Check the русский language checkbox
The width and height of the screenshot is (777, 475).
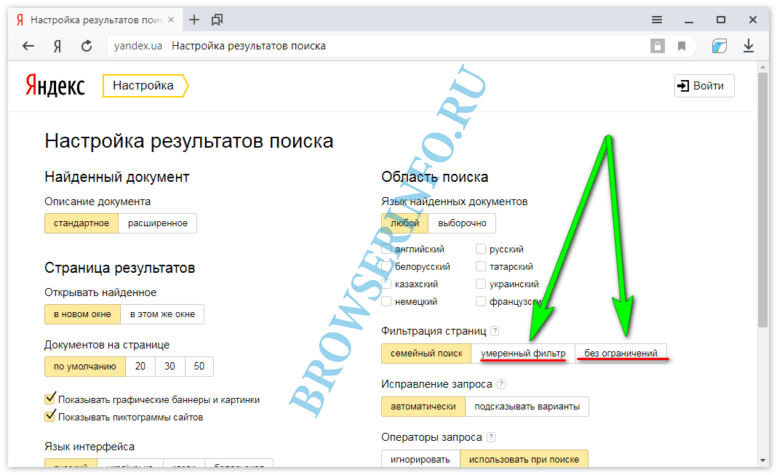pyautogui.click(x=481, y=249)
